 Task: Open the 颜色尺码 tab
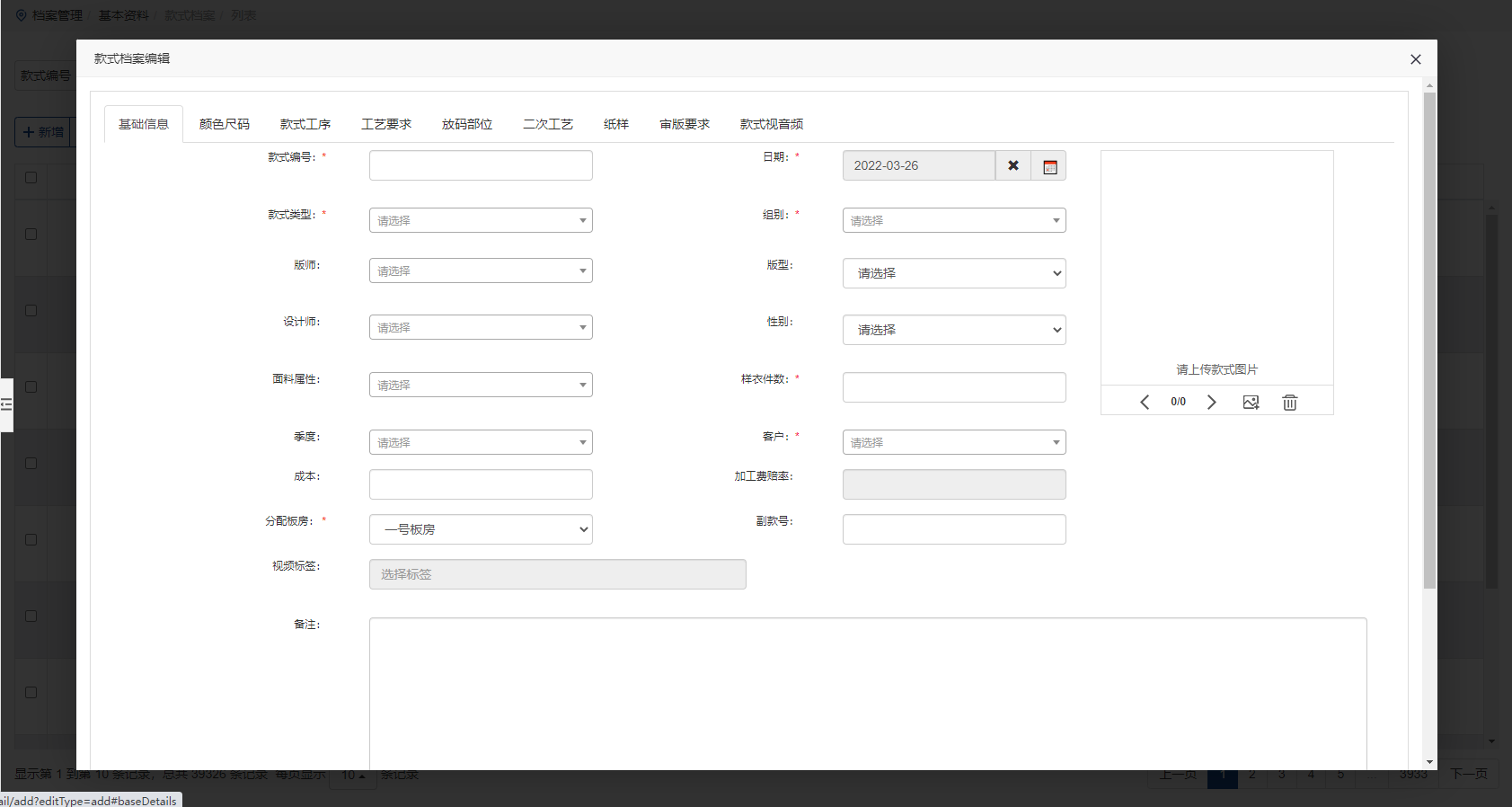[225, 124]
